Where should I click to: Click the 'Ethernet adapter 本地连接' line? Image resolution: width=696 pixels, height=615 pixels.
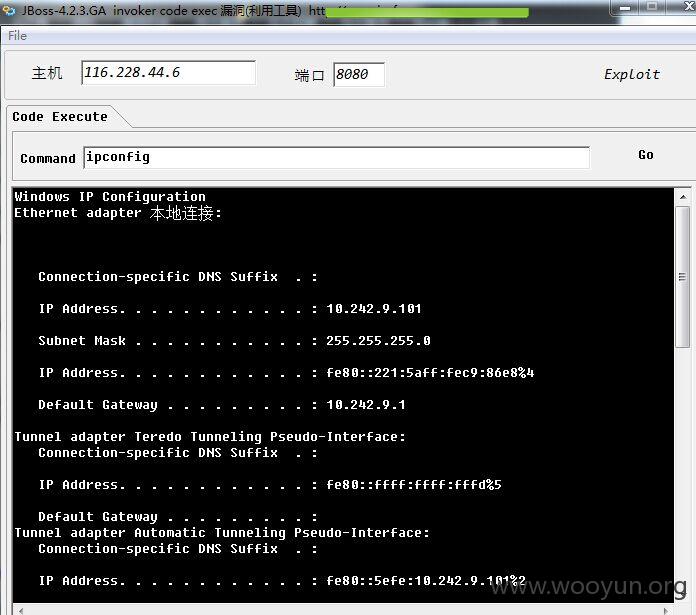118,213
